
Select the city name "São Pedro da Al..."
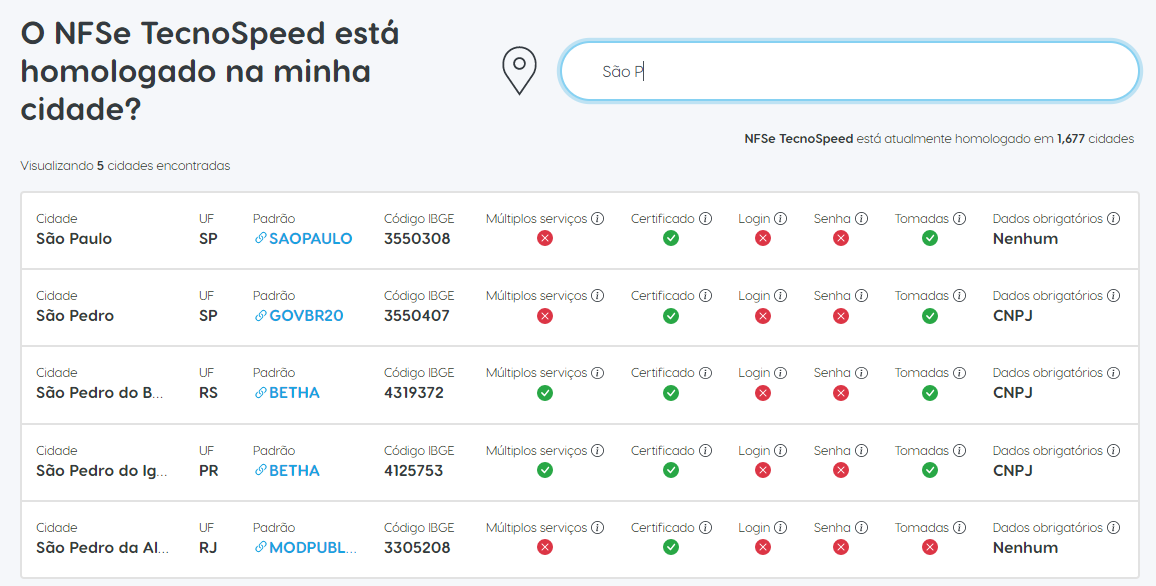pyautogui.click(x=102, y=548)
